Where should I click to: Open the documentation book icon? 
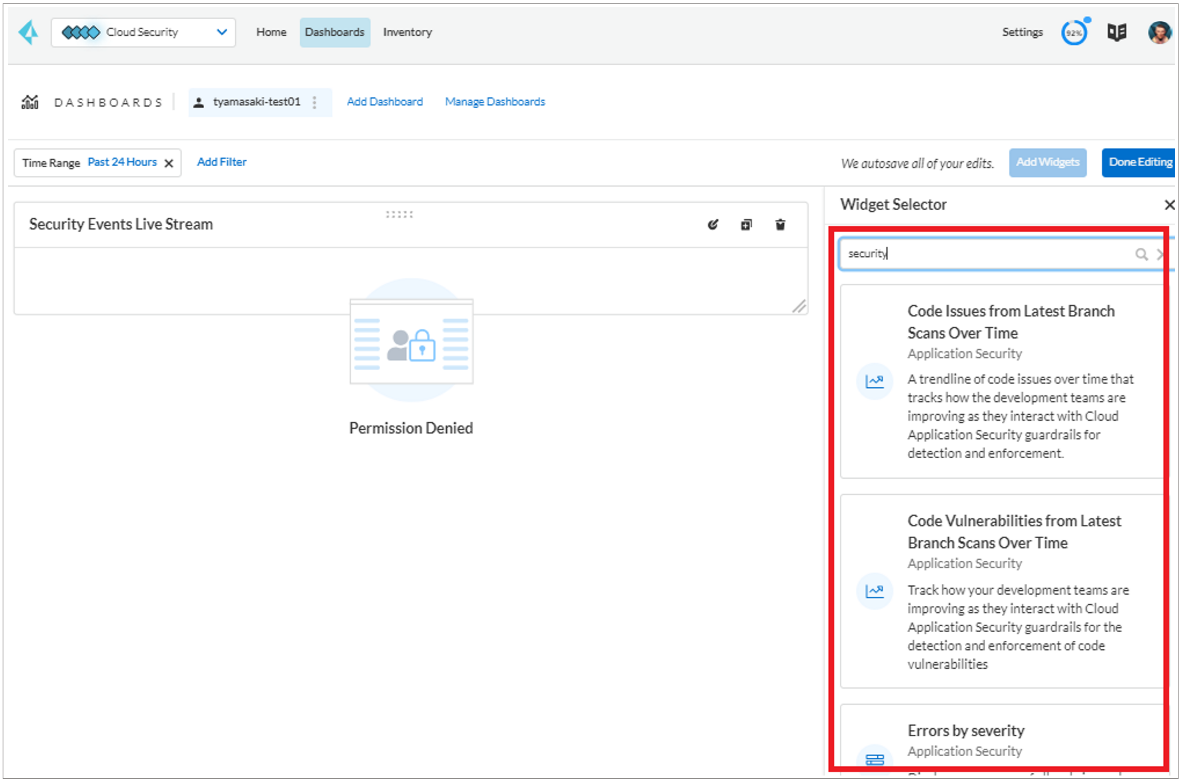[x=1117, y=32]
